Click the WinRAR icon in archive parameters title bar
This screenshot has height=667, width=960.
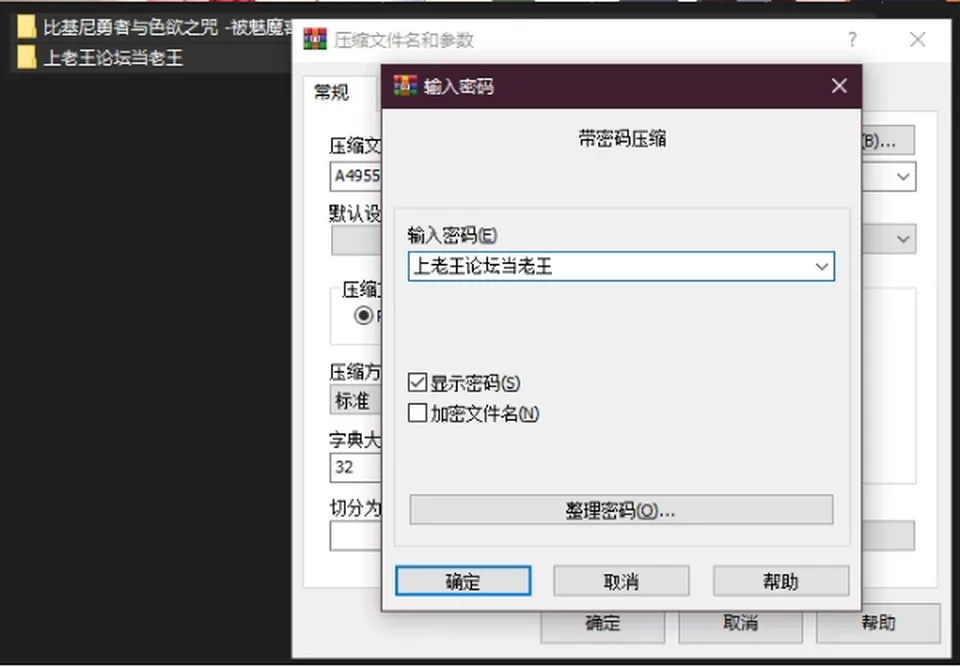coord(315,39)
